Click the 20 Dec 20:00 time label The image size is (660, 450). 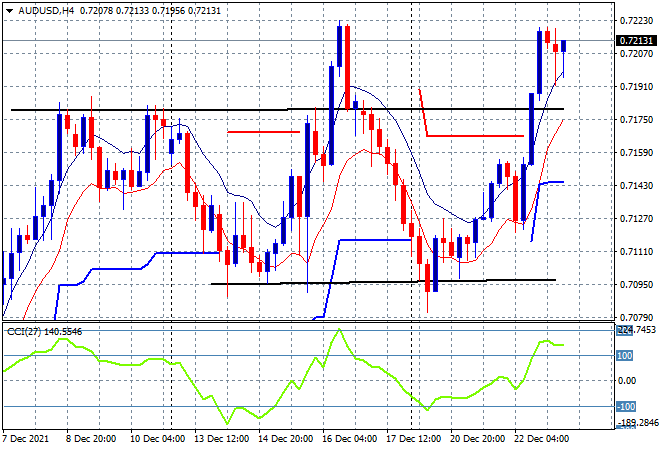pos(477,439)
